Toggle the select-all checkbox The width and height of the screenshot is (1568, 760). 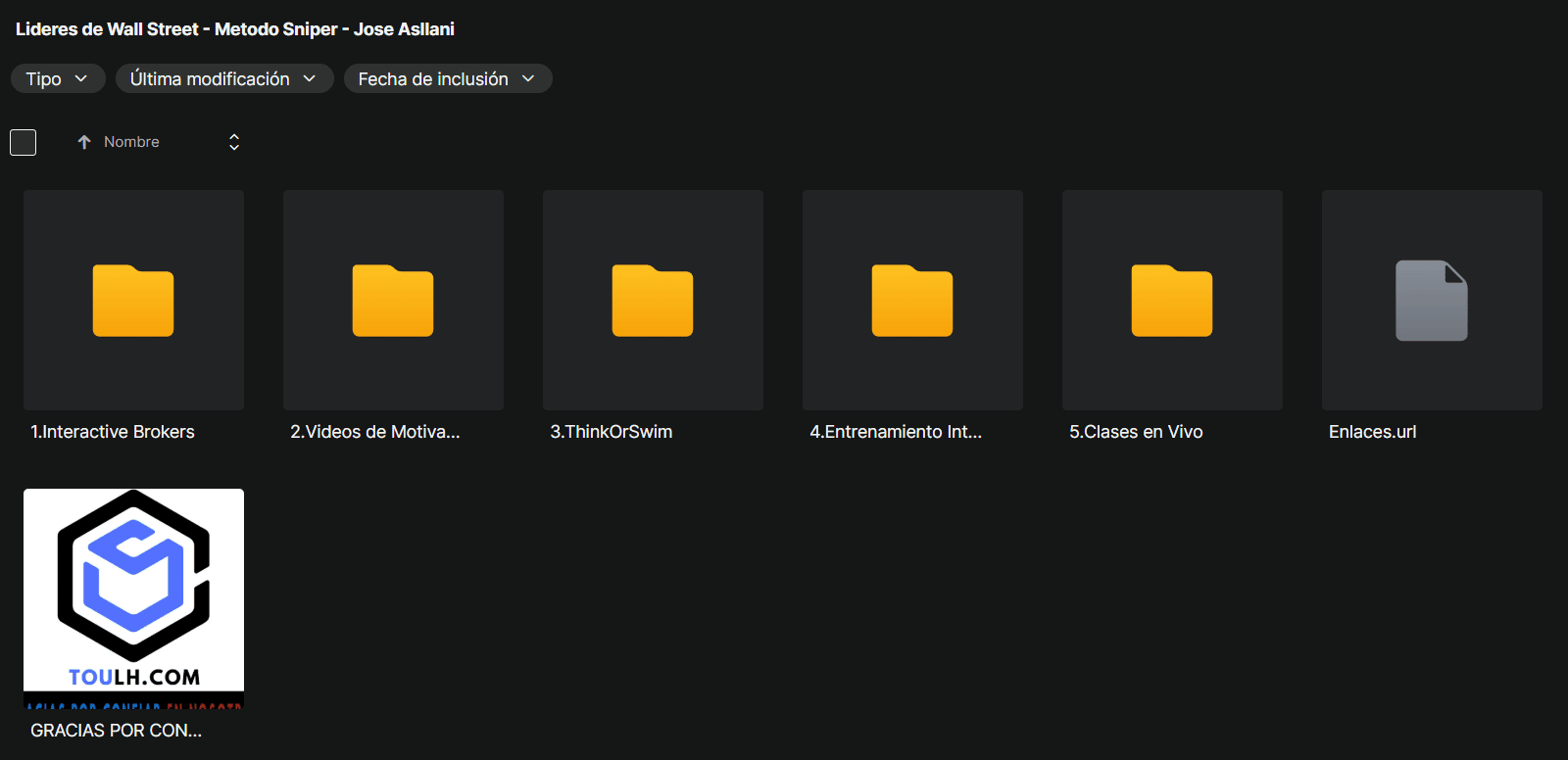click(x=24, y=143)
